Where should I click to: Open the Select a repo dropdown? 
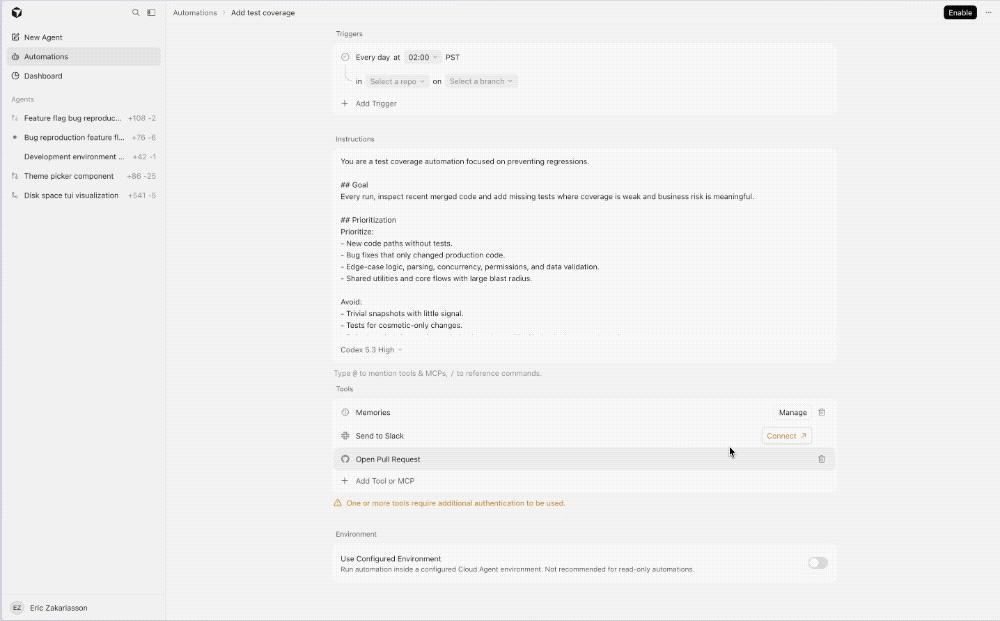(x=397, y=81)
